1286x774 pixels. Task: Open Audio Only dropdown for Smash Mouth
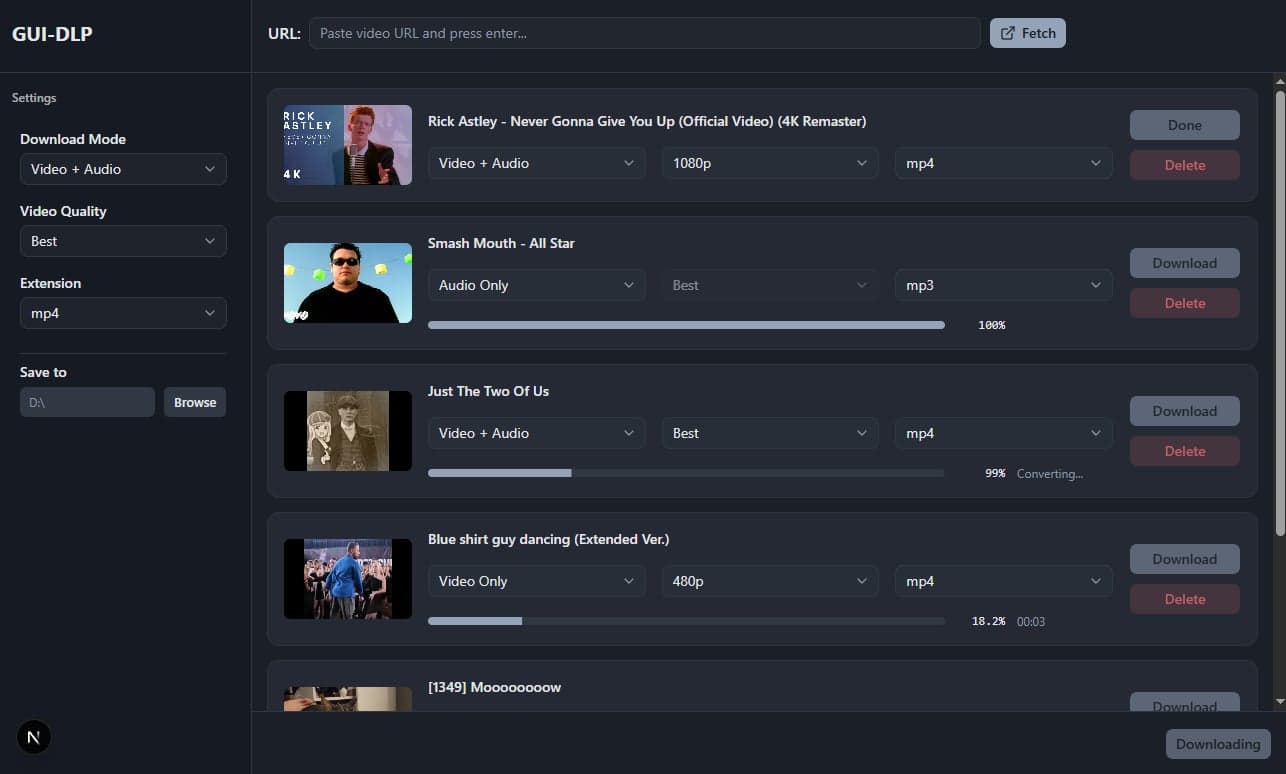537,285
